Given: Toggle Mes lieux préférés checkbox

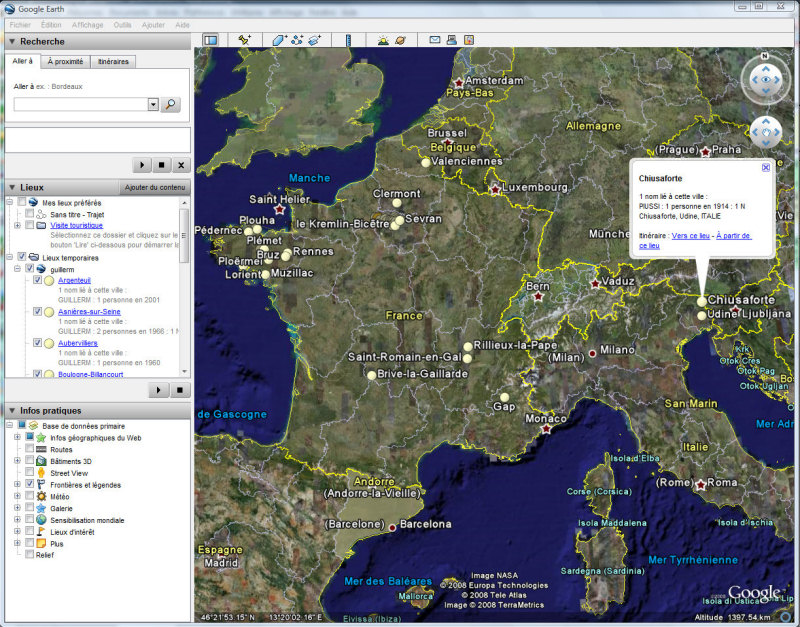Looking at the screenshot, I should click(21, 202).
